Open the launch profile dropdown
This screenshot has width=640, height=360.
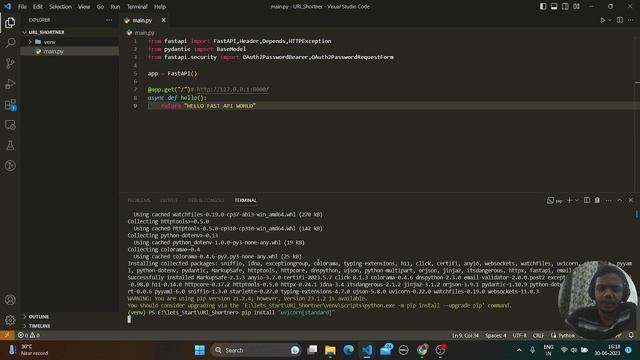[577, 200]
